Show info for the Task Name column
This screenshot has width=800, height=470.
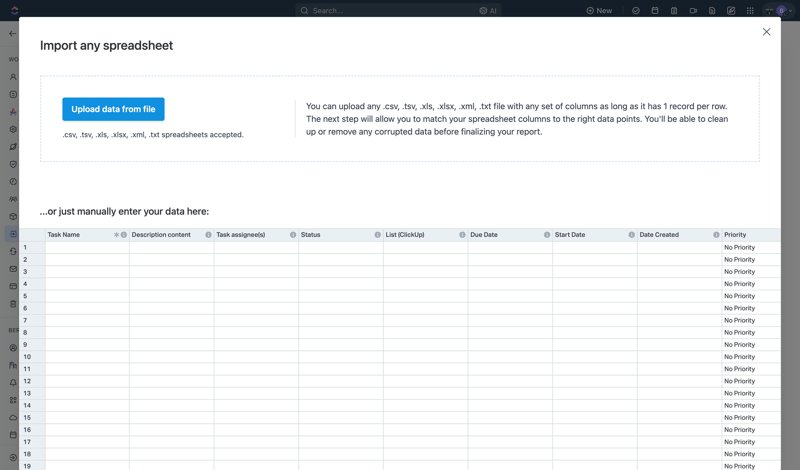pyautogui.click(x=123, y=235)
